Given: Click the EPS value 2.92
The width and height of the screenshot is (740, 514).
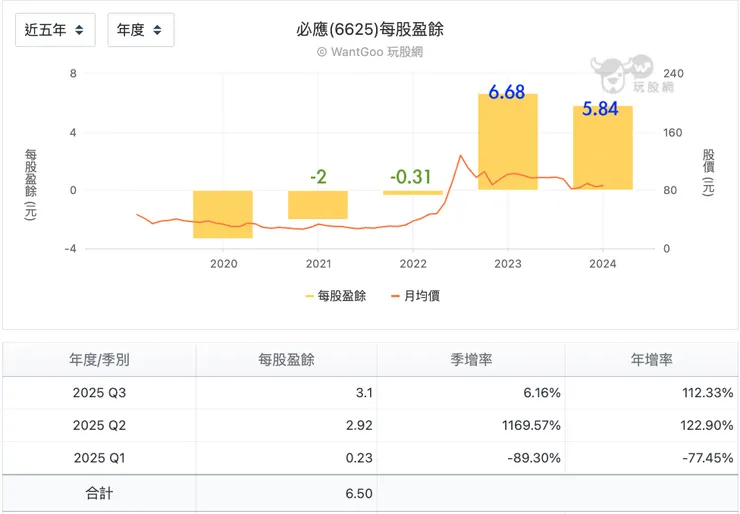Looking at the screenshot, I should (x=359, y=425).
